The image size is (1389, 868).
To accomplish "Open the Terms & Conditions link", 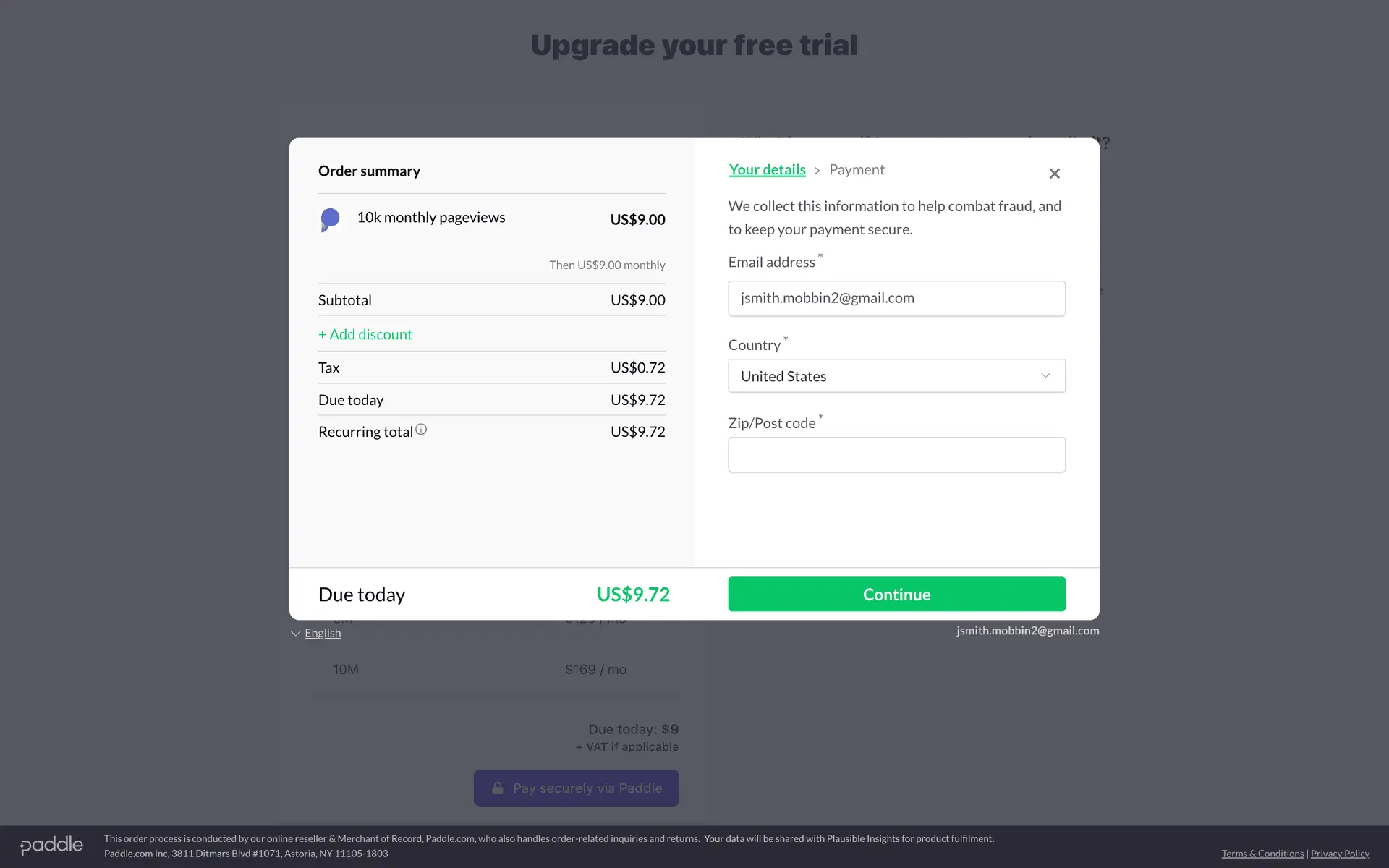I will tap(1262, 854).
